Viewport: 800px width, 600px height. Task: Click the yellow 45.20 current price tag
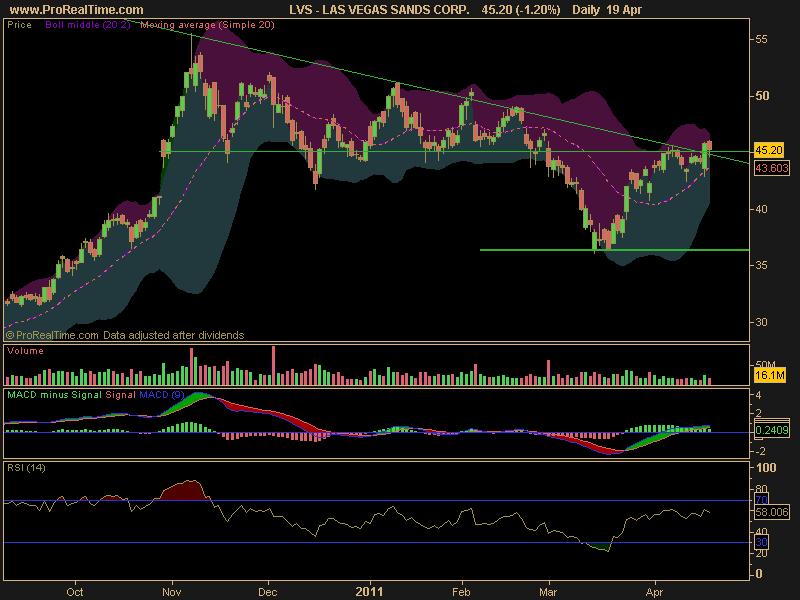pyautogui.click(x=768, y=150)
